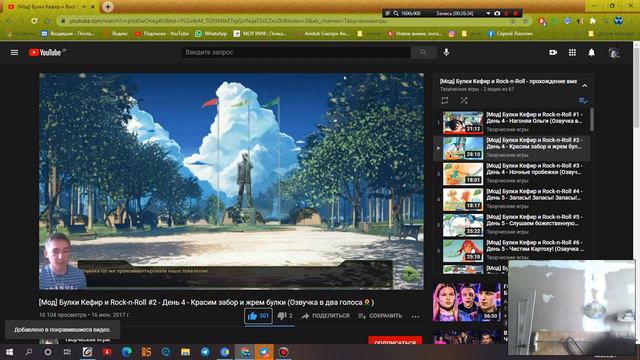Click the YouTube search magnifier button
The image size is (640, 360).
tap(423, 52)
